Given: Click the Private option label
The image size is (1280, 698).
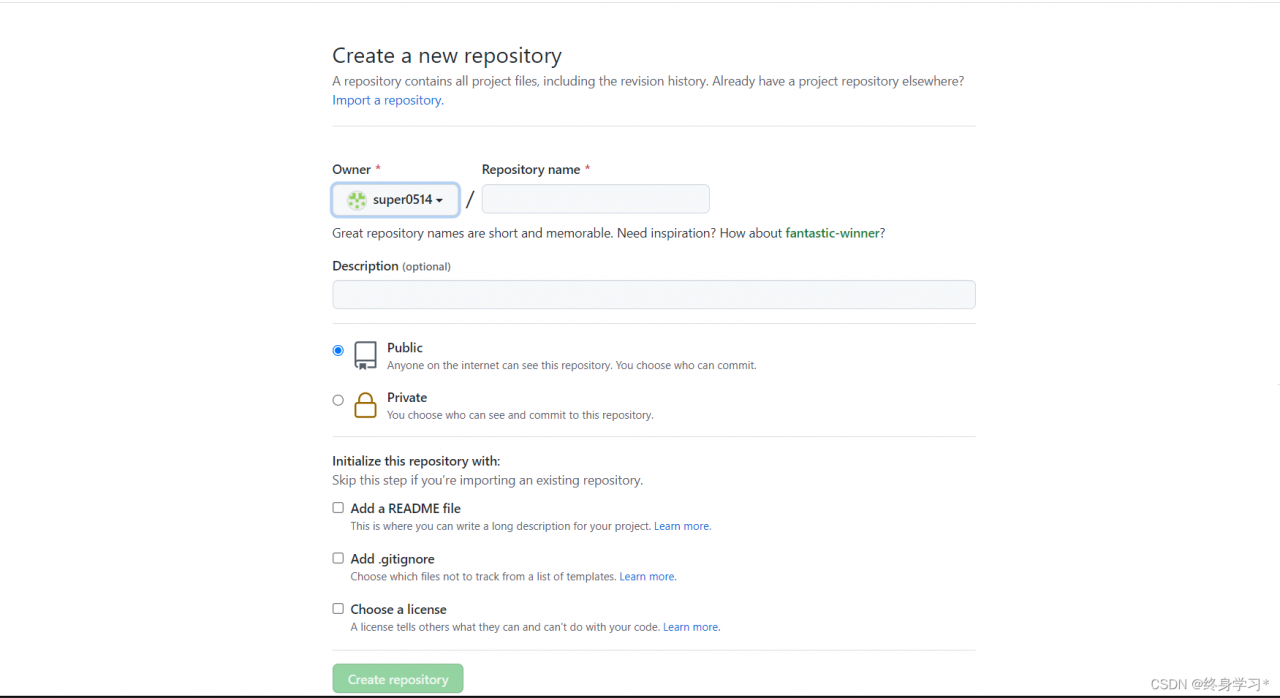Looking at the screenshot, I should [x=407, y=398].
